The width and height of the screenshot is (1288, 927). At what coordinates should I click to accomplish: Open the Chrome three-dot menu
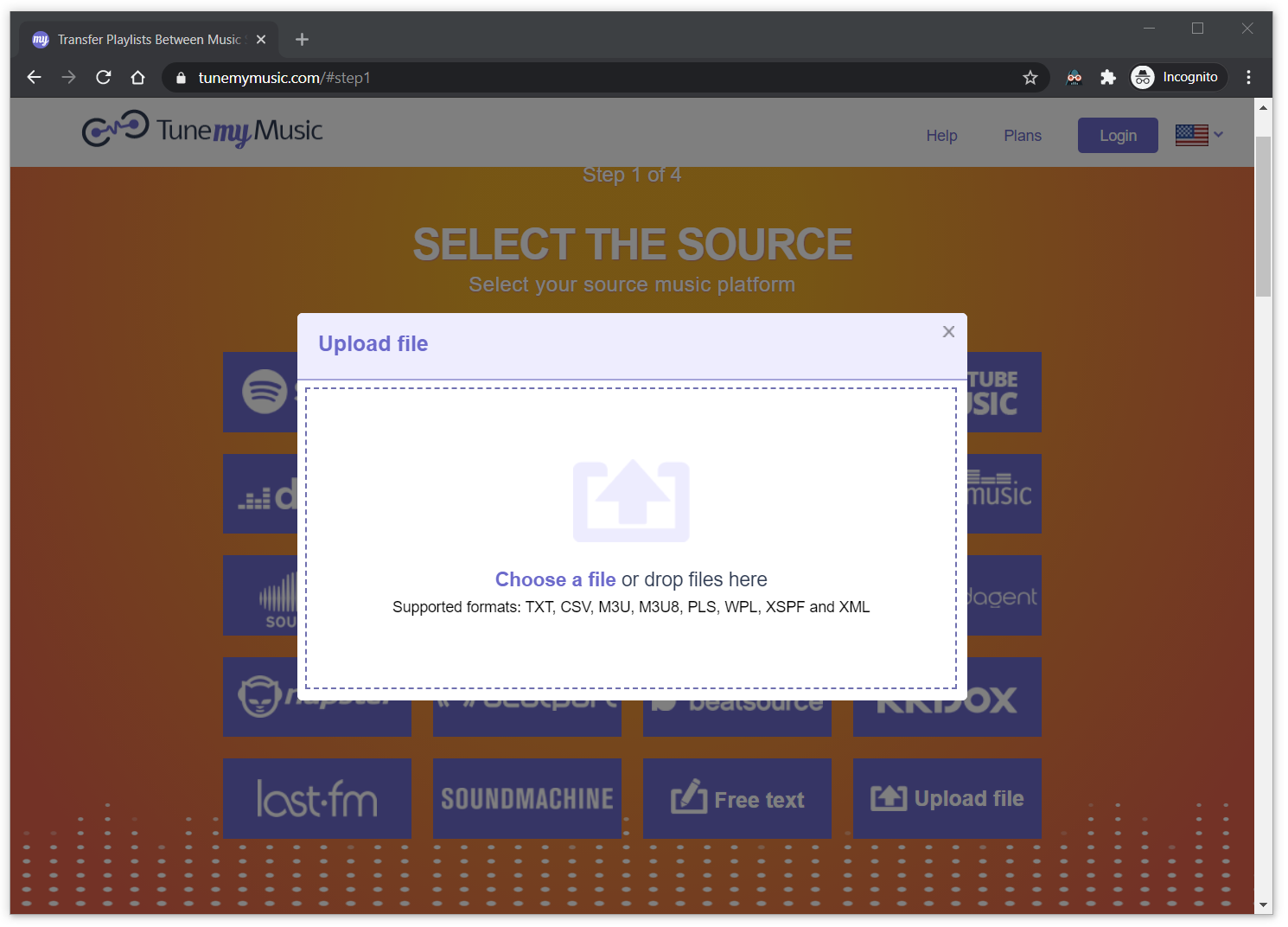(x=1248, y=77)
